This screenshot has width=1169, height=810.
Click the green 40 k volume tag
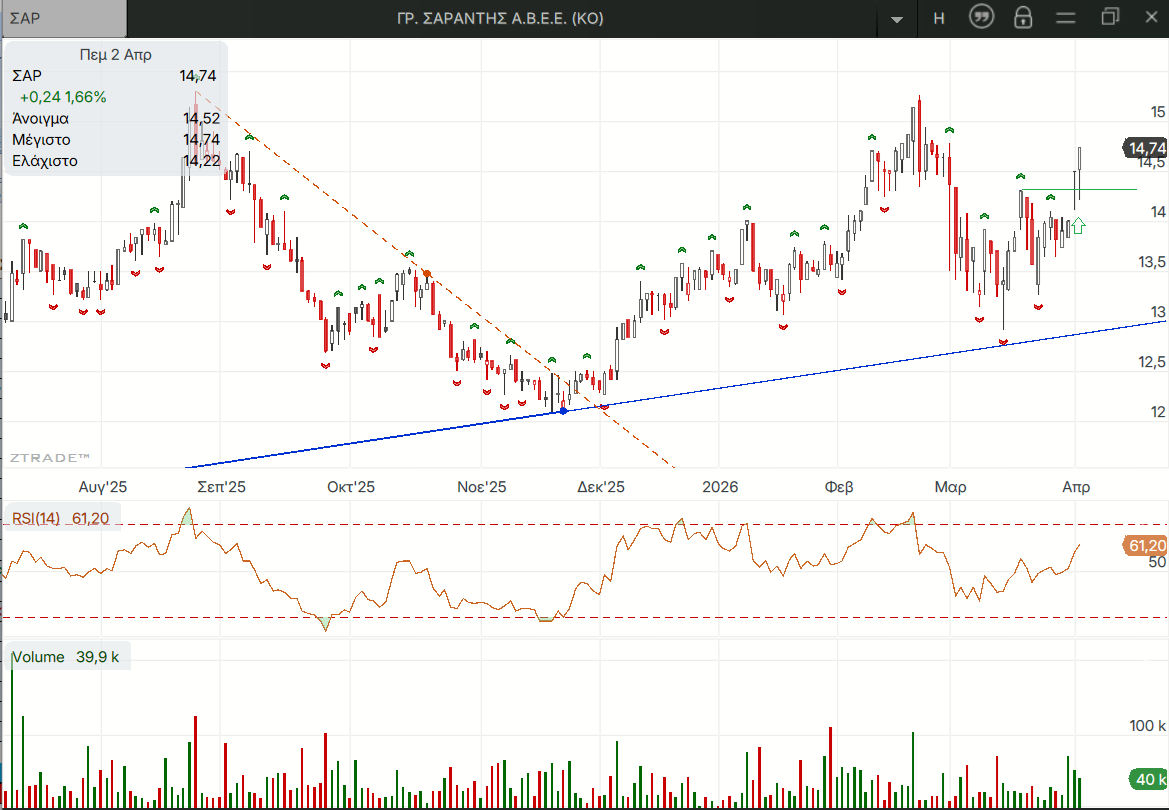click(1146, 779)
